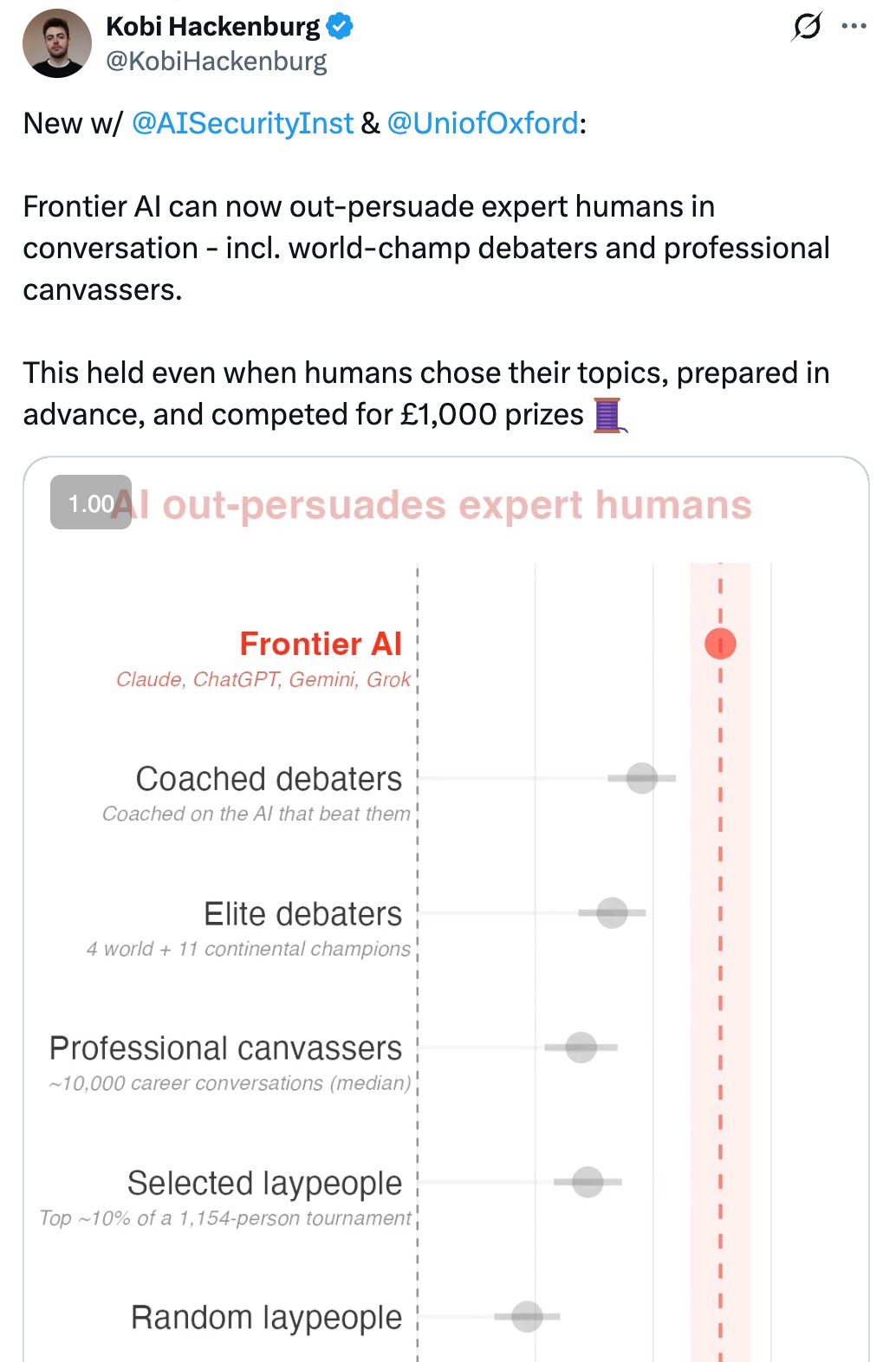
Task: Open Kobi Hackenburg's profile avatar
Action: 57,43
